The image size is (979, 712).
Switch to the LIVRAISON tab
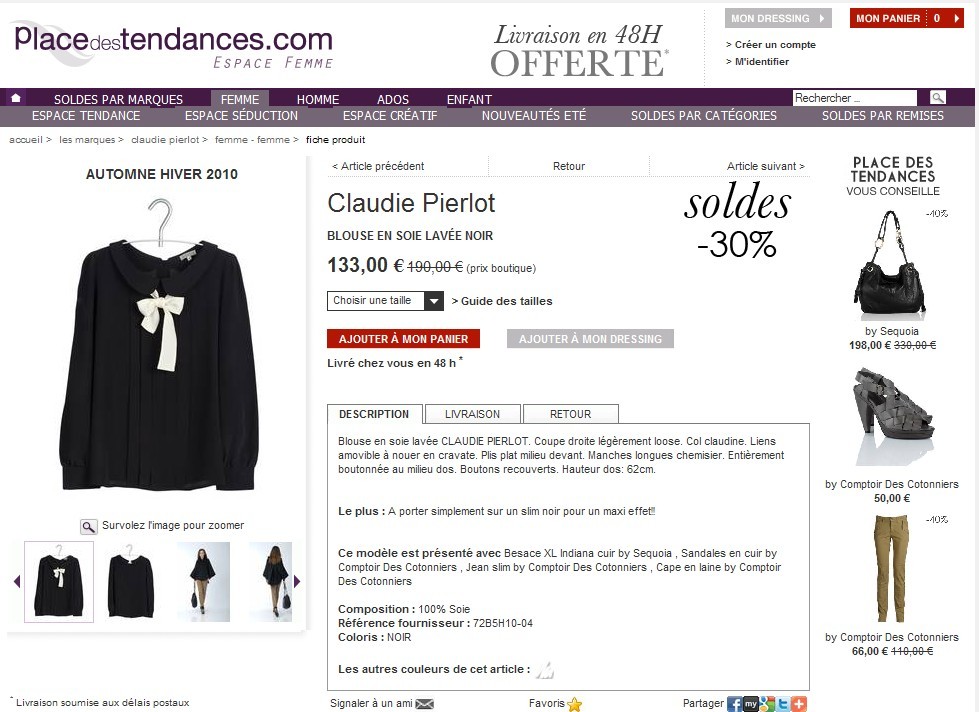point(473,414)
